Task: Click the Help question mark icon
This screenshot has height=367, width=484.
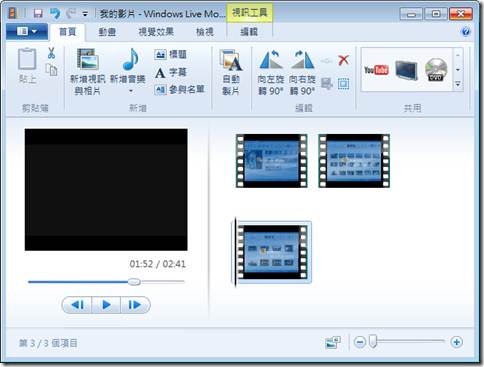Action: (x=466, y=32)
